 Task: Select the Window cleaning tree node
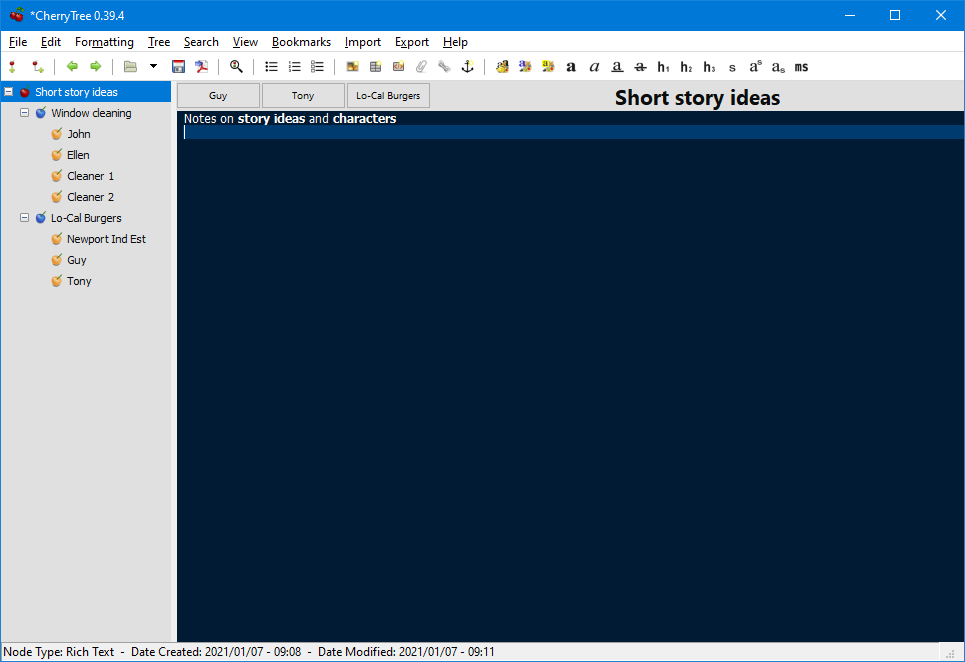pyautogui.click(x=91, y=113)
